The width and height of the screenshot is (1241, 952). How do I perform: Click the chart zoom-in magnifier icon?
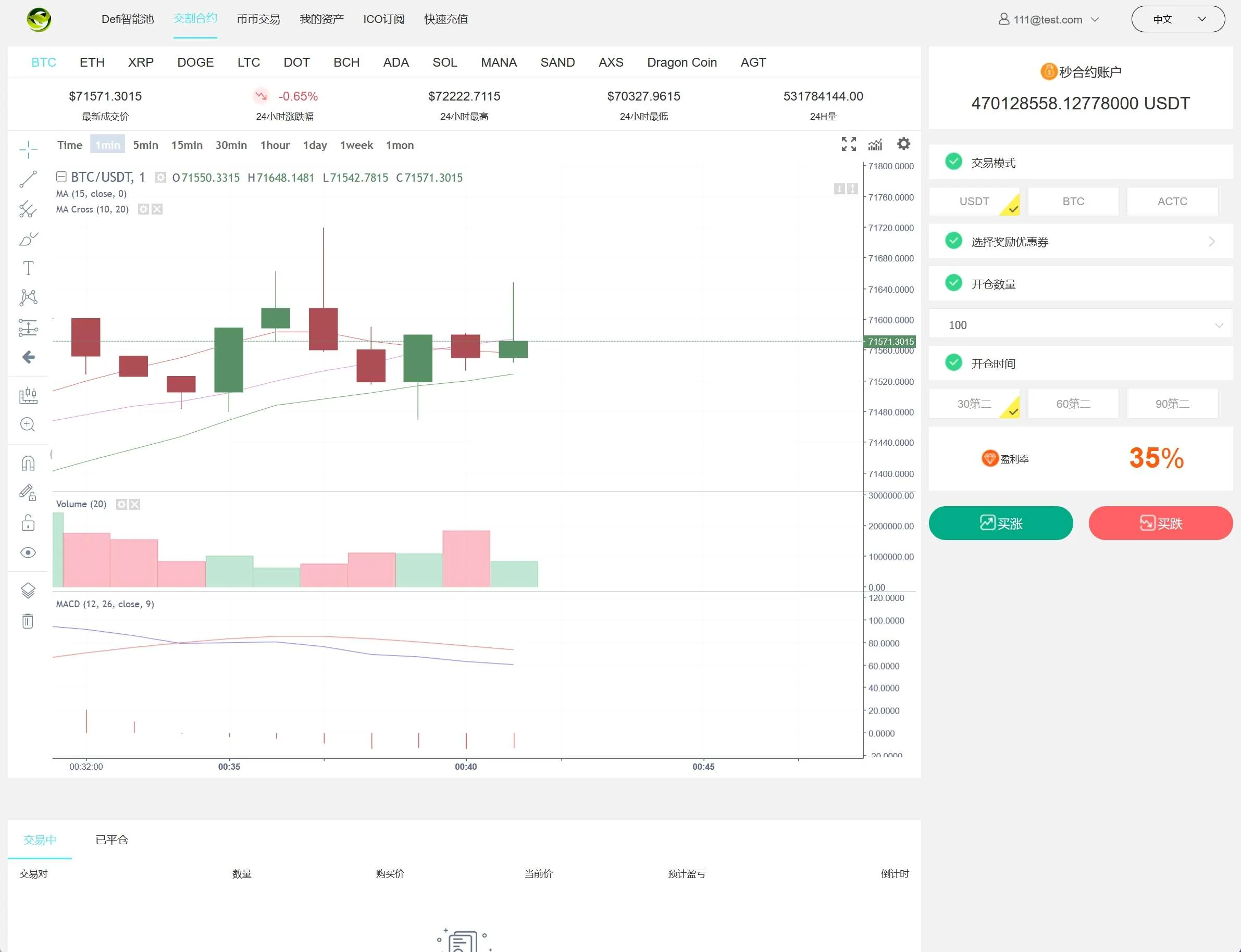[28, 424]
